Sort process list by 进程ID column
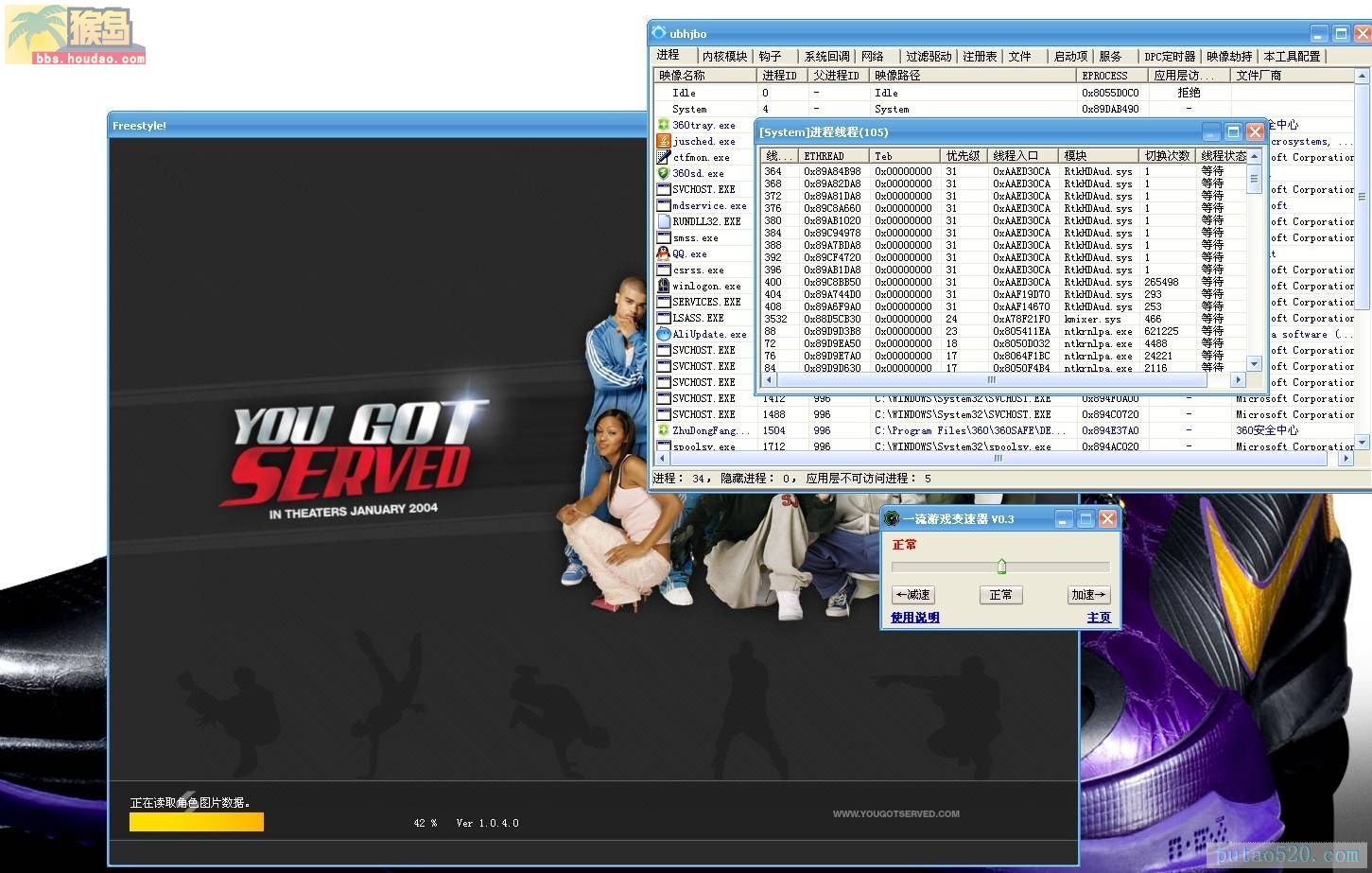Image resolution: width=1372 pixels, height=873 pixels. pyautogui.click(x=782, y=75)
